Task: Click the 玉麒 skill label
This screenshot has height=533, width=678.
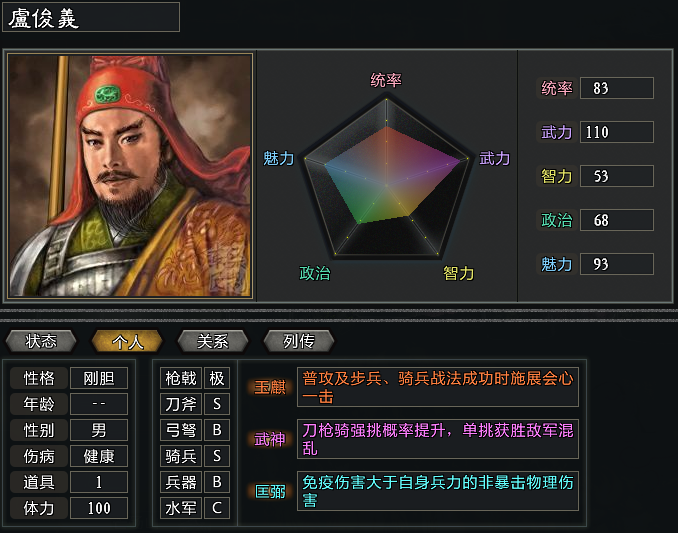Action: point(270,387)
